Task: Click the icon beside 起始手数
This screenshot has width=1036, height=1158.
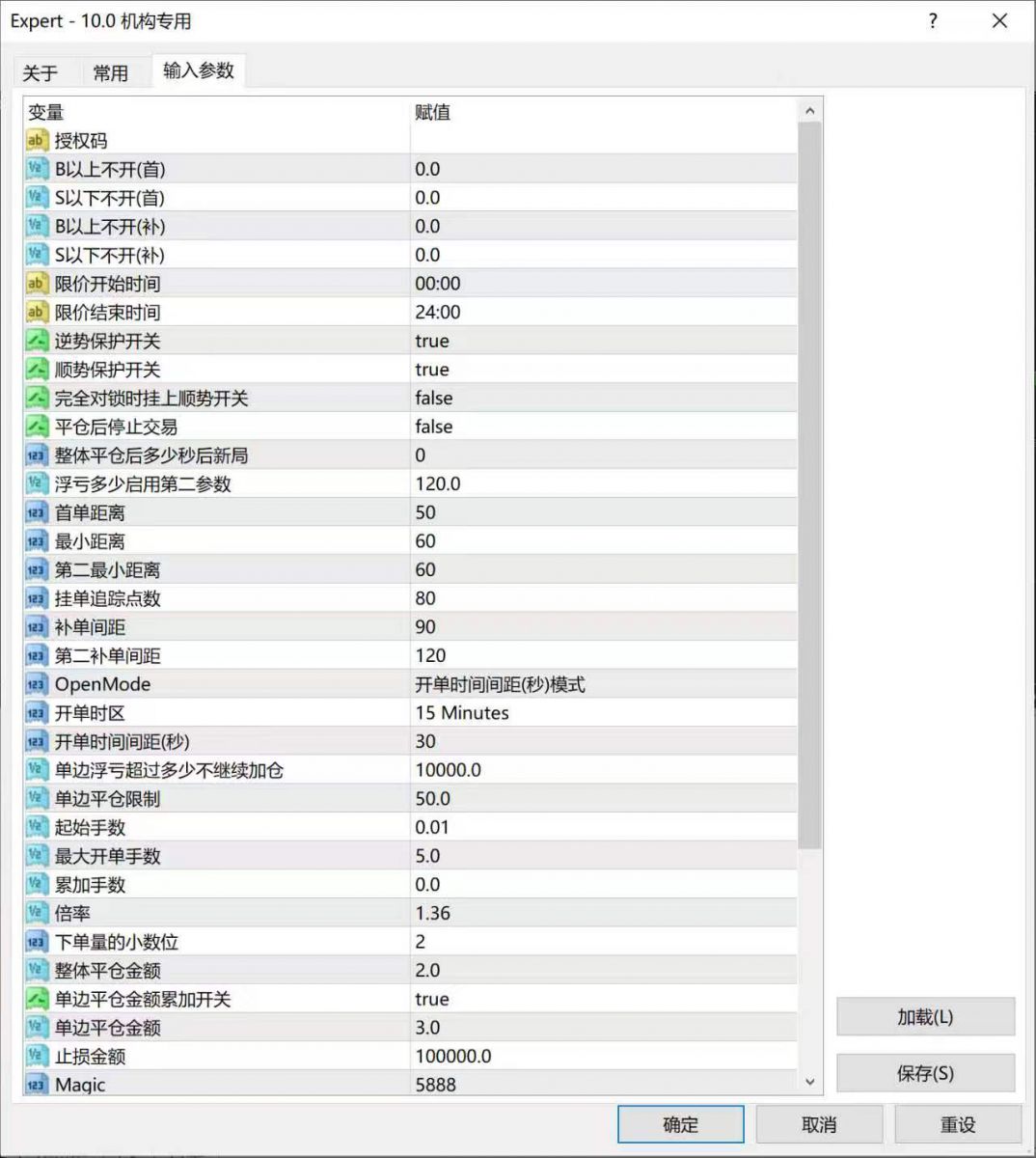Action: (x=36, y=827)
